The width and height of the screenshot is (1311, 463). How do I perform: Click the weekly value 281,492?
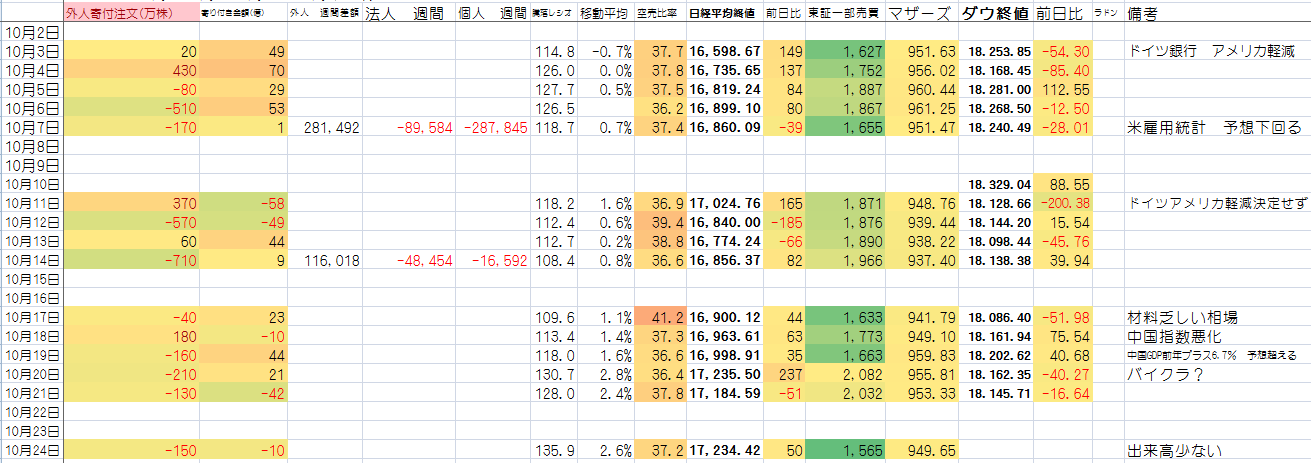pos(325,127)
